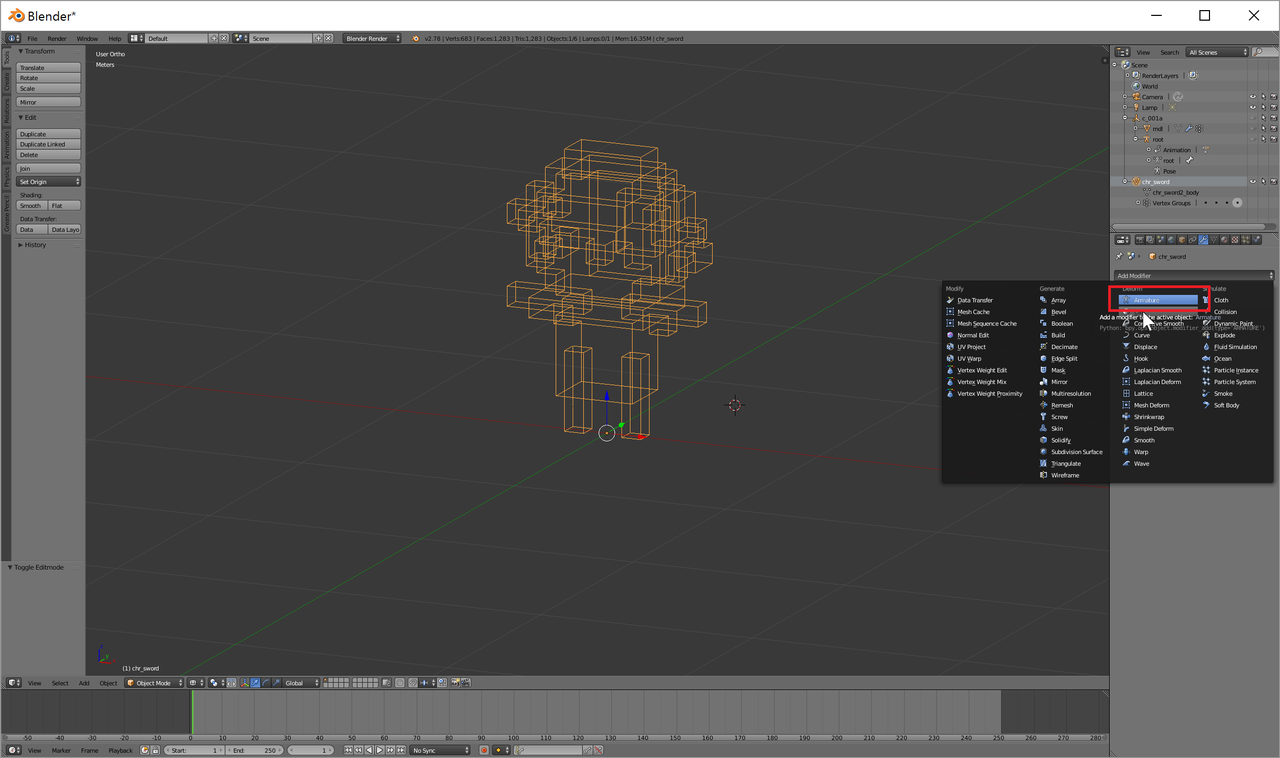Click the Duplicate Linked button

49,144
